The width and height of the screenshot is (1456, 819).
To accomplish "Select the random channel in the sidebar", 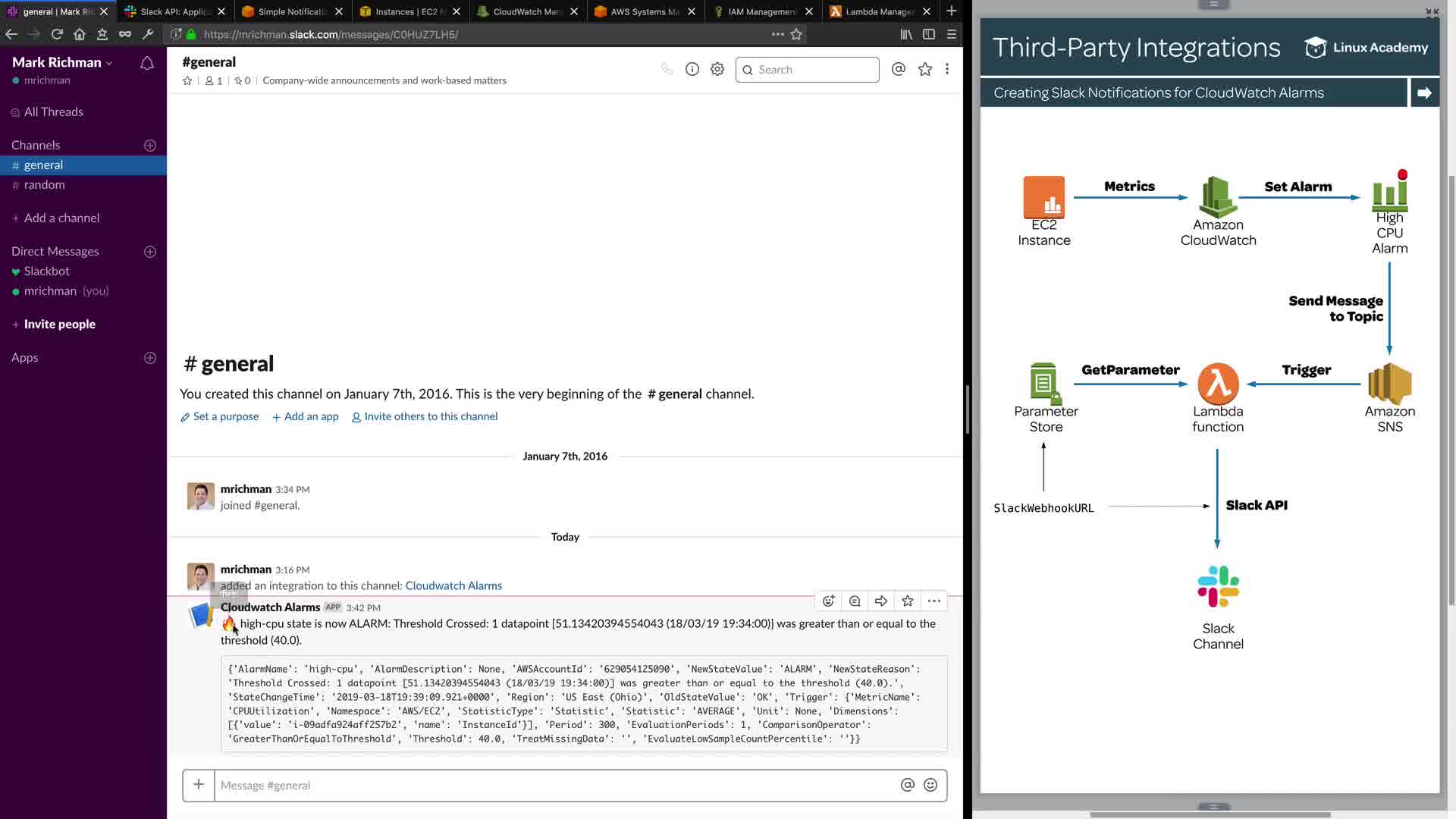I will click(44, 184).
